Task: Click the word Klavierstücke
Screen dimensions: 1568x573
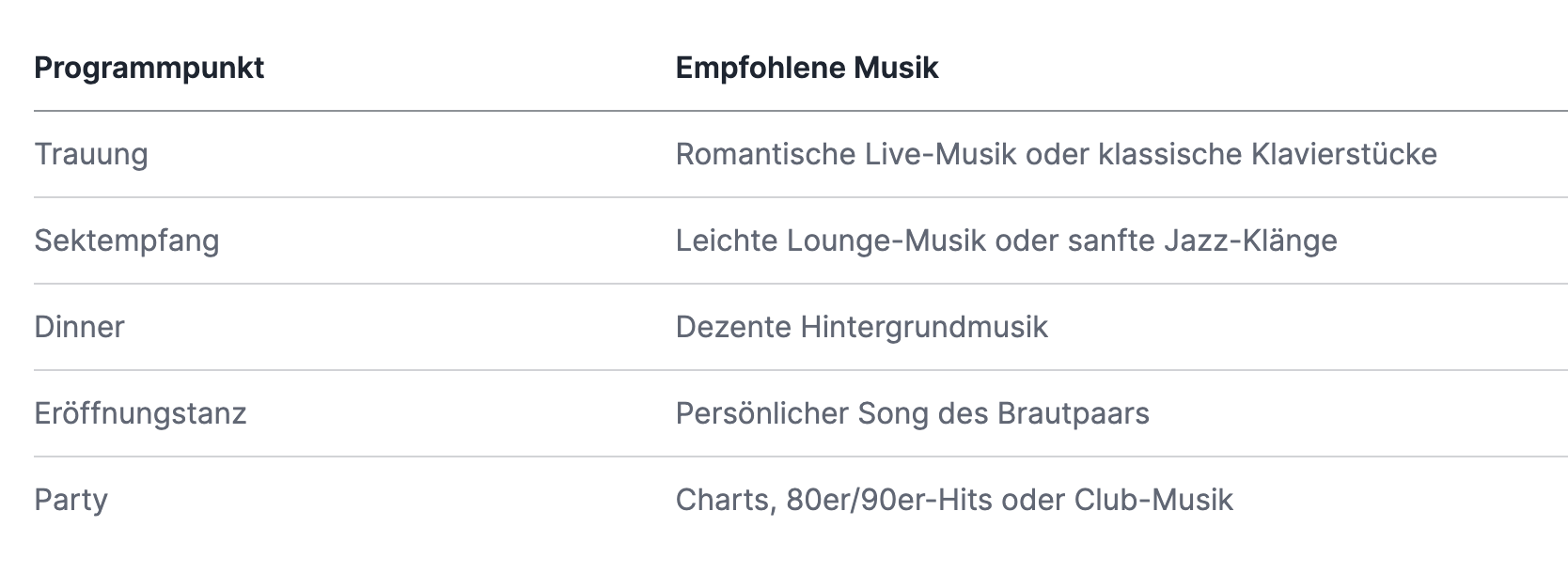Action: (1344, 154)
